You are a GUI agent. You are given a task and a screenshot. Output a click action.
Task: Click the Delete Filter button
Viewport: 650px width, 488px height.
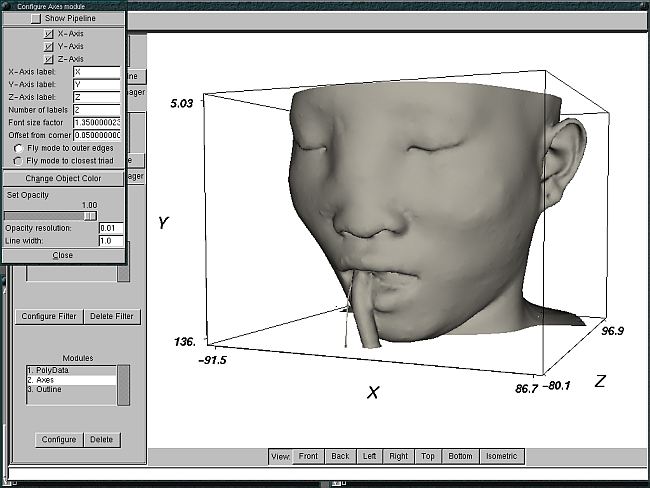pos(112,317)
